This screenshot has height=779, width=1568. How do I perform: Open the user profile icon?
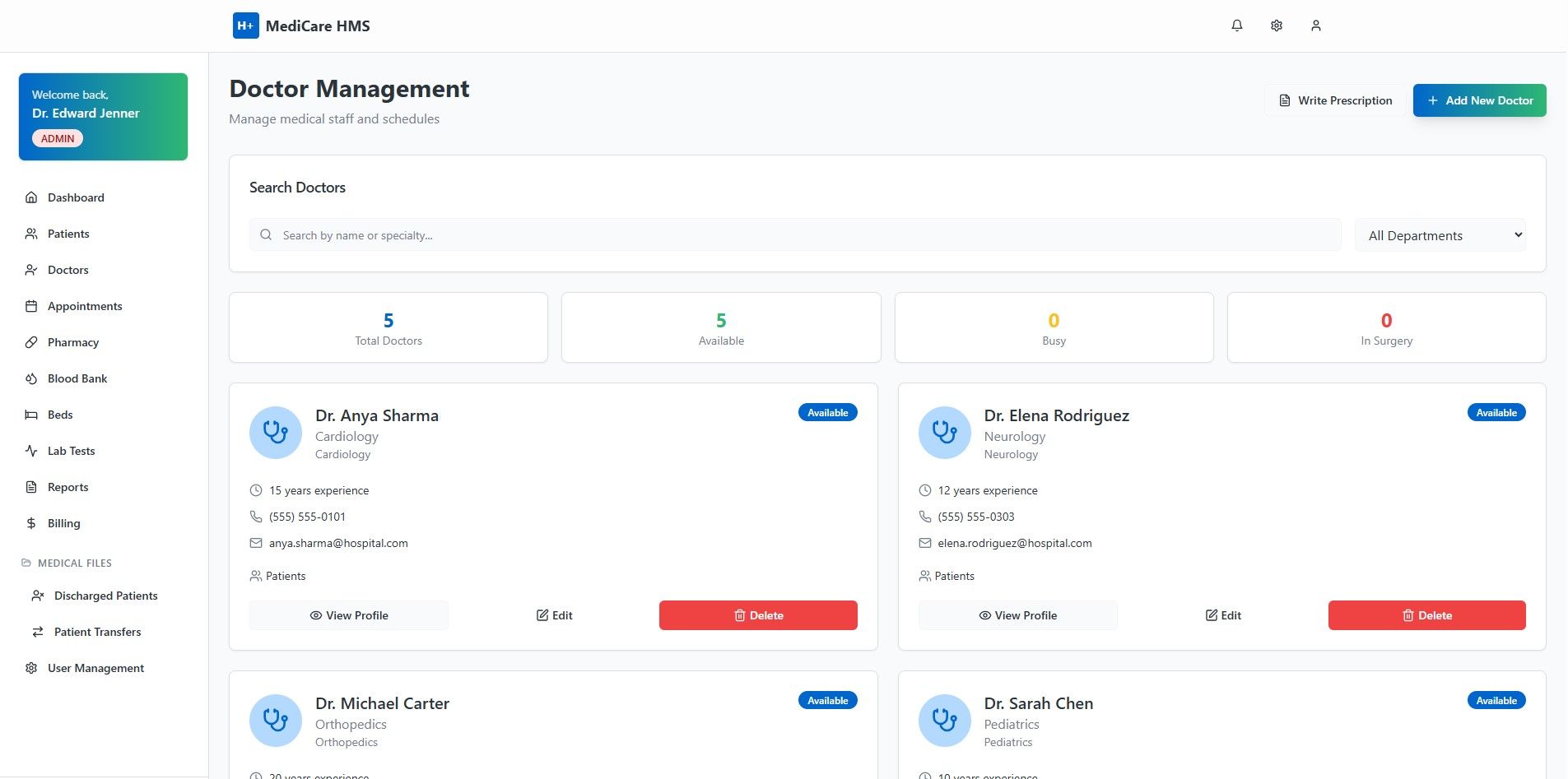1315,25
